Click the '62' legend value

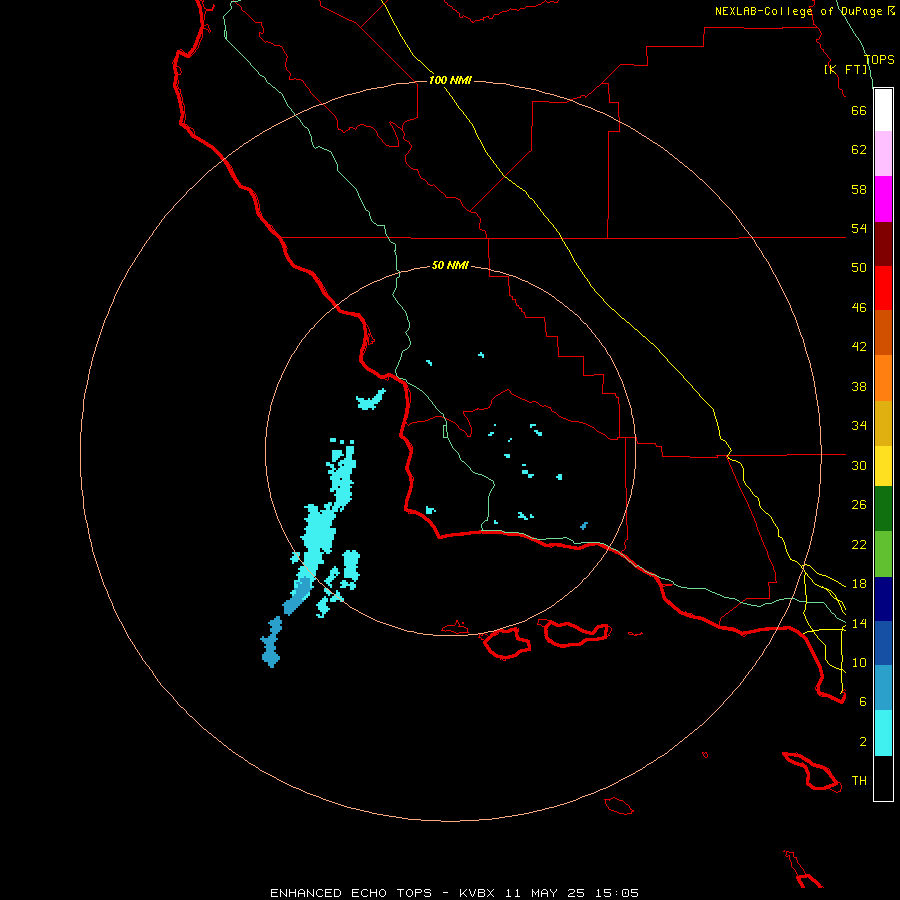point(859,150)
